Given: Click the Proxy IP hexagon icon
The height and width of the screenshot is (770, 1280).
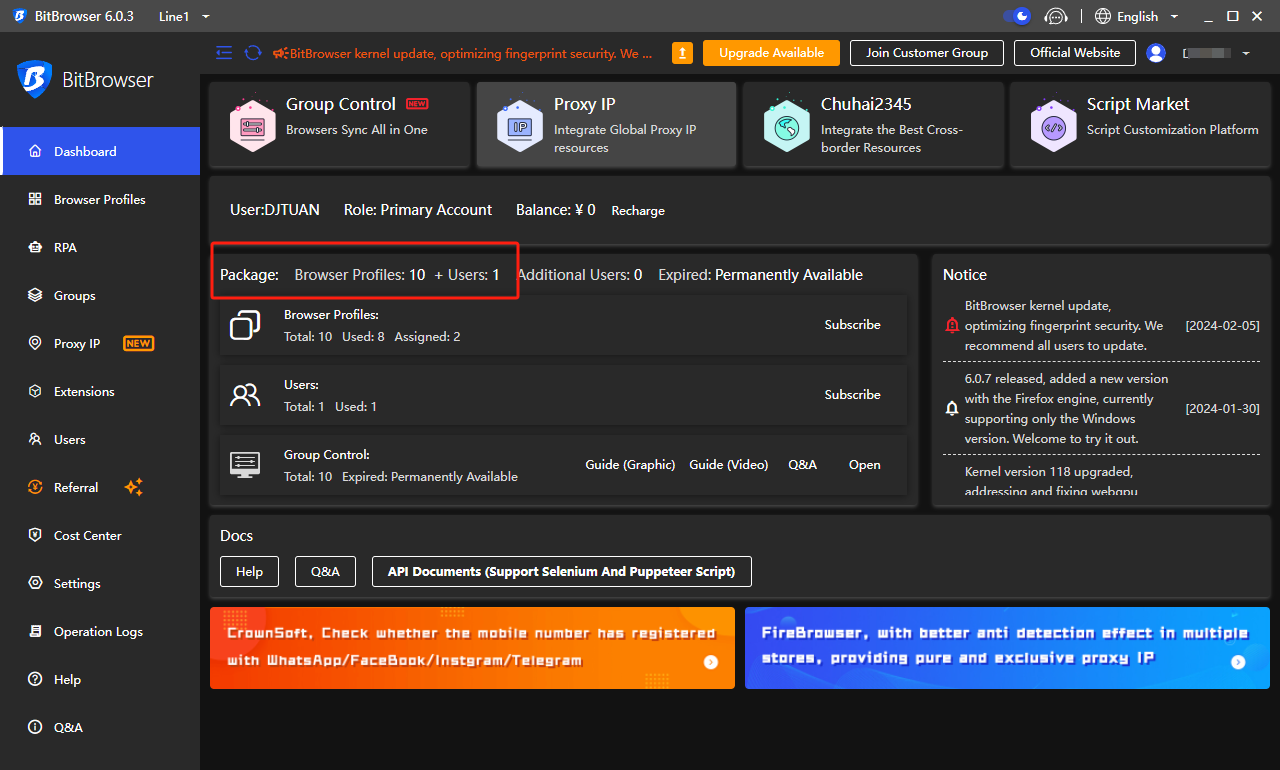Looking at the screenshot, I should point(520,125).
